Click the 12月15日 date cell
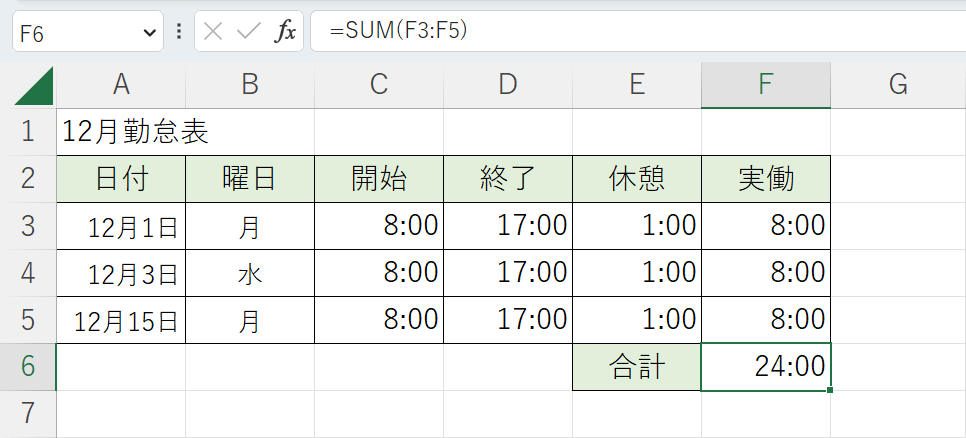 (121, 320)
